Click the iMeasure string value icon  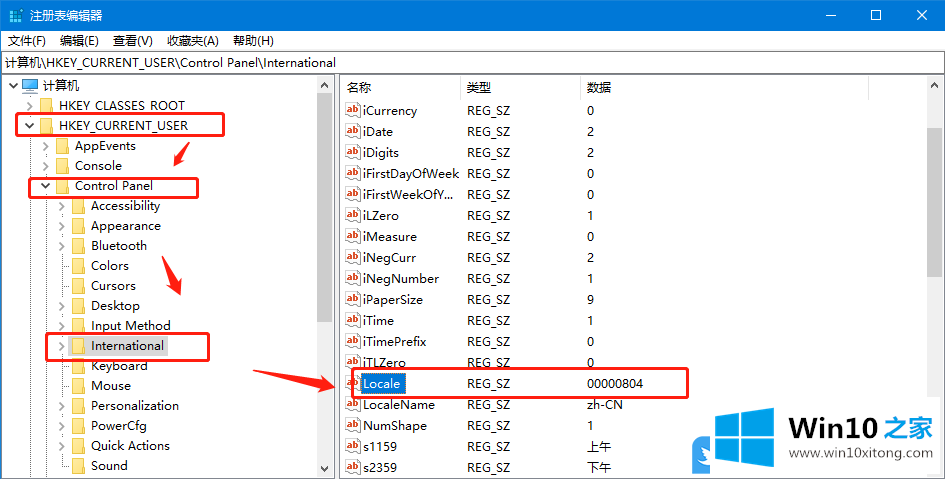click(353, 236)
